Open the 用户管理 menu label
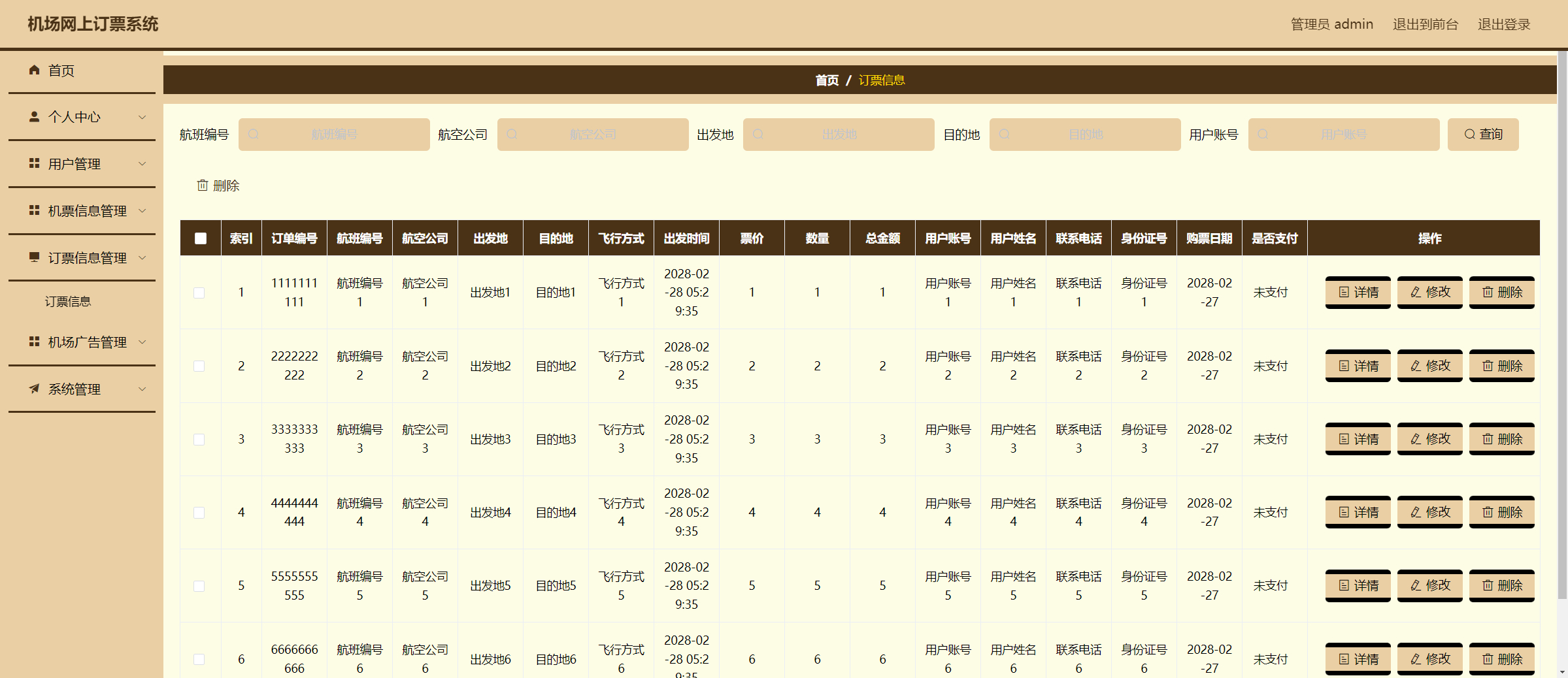 75,164
